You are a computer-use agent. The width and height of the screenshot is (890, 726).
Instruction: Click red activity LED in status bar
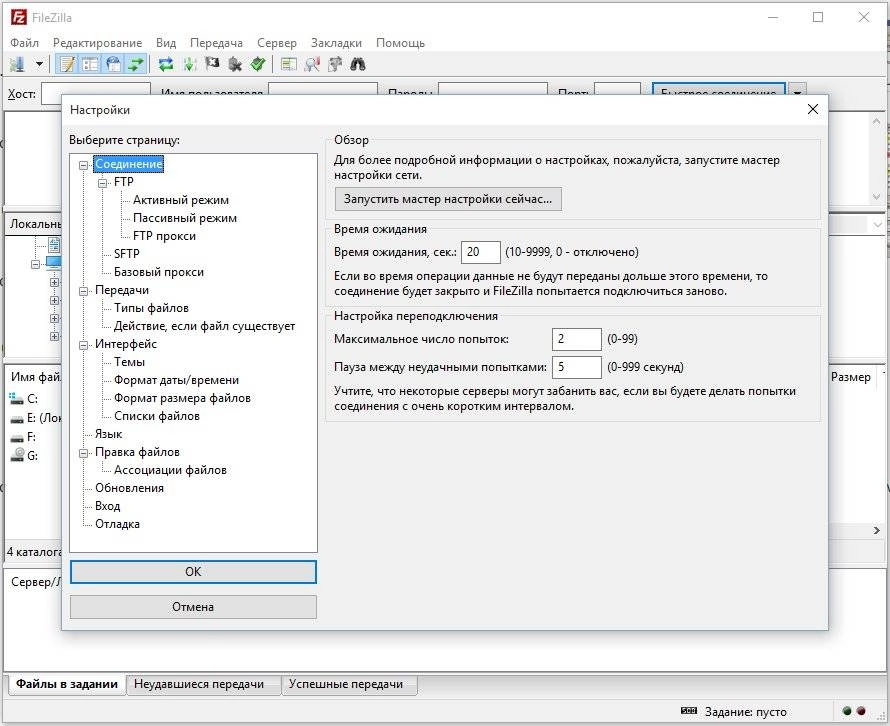(861, 711)
